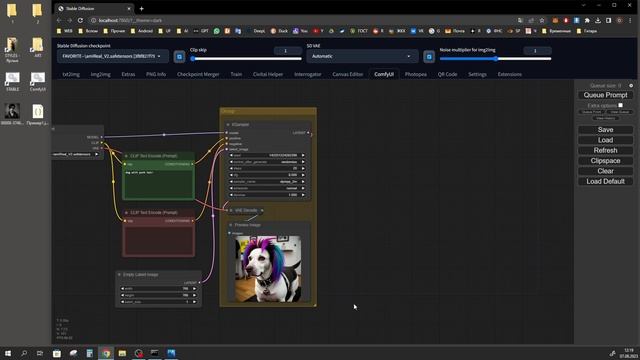Open the SD VAE Automatic dropdown
The height and width of the screenshot is (360, 640).
[x=362, y=56]
